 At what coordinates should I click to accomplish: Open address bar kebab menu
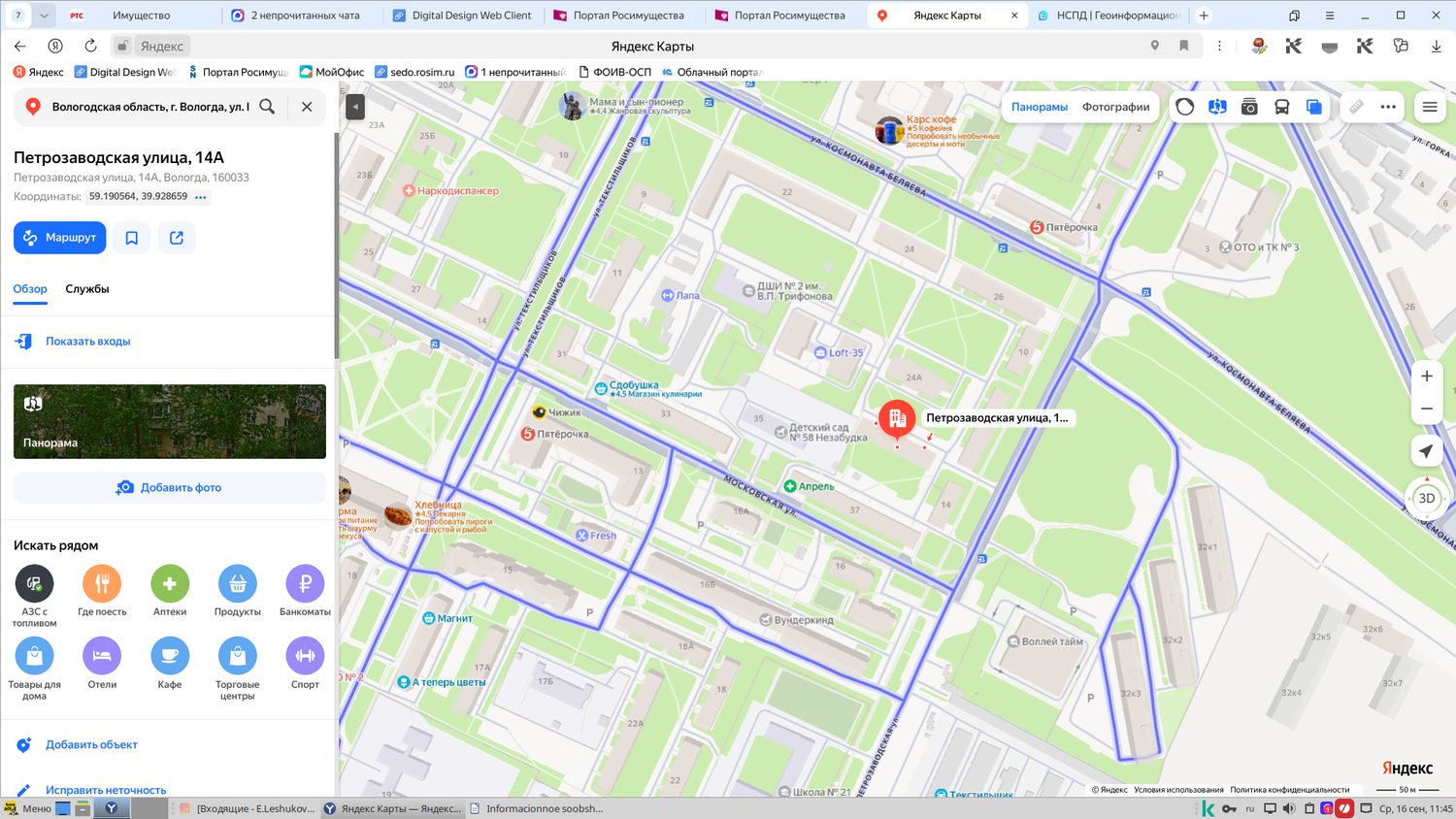[x=1219, y=46]
